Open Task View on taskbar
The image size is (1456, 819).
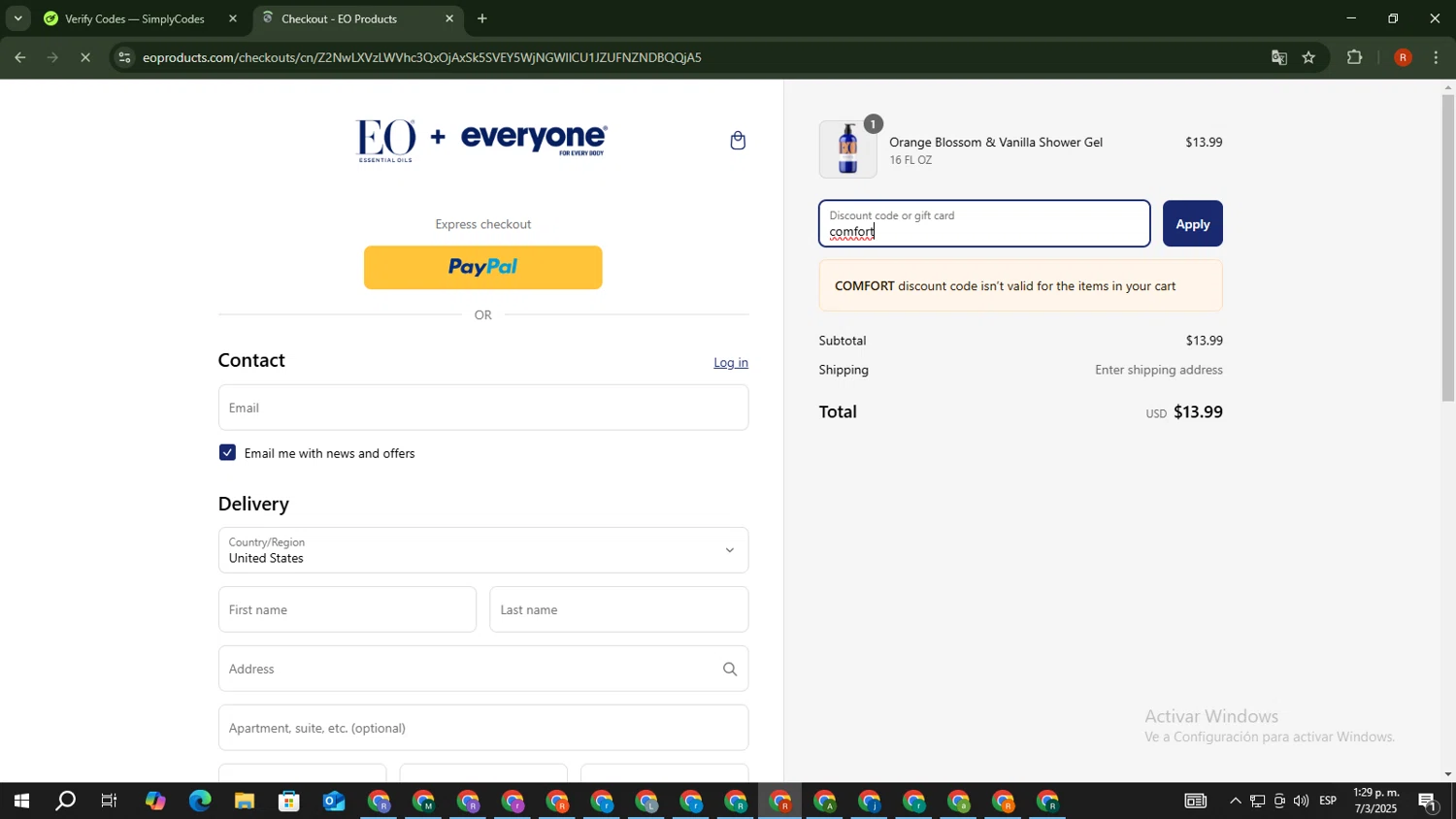(x=110, y=802)
